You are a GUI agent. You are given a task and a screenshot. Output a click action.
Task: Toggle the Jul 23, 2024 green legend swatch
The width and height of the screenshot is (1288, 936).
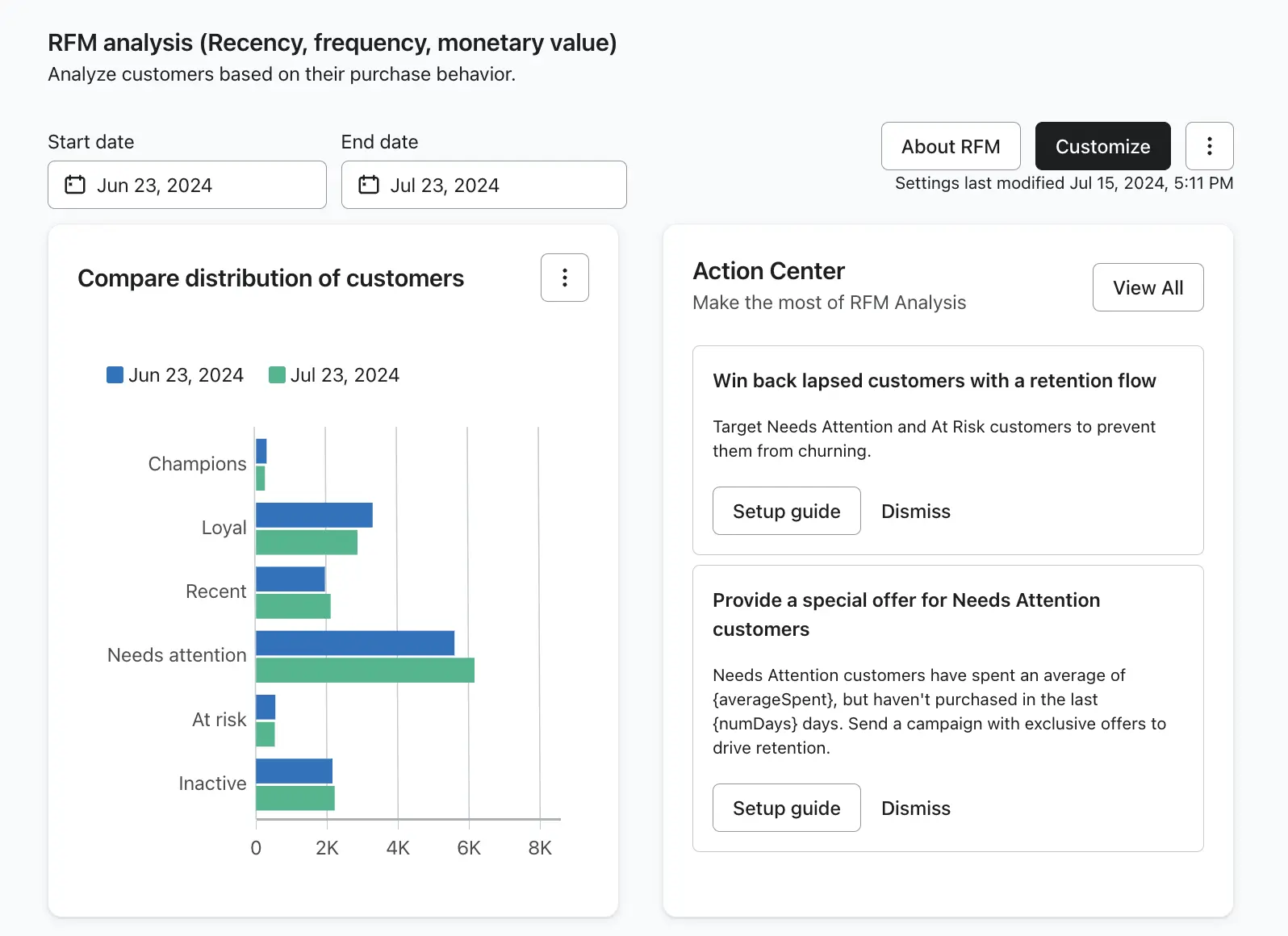tap(277, 375)
